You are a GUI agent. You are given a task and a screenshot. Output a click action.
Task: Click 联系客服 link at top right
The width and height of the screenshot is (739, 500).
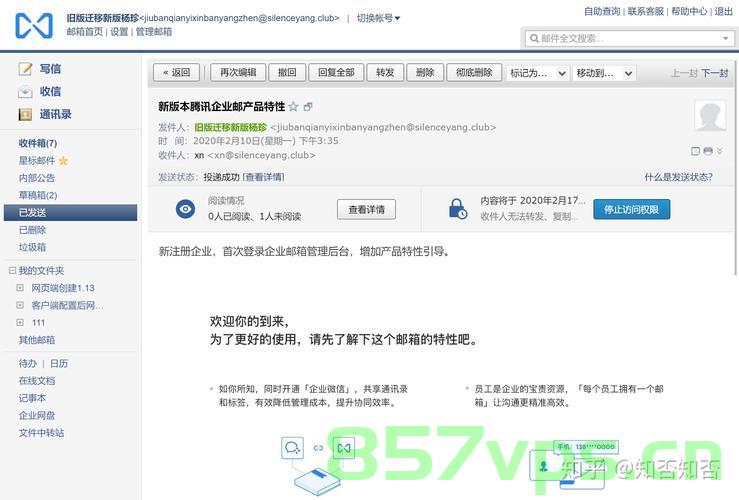coord(646,11)
